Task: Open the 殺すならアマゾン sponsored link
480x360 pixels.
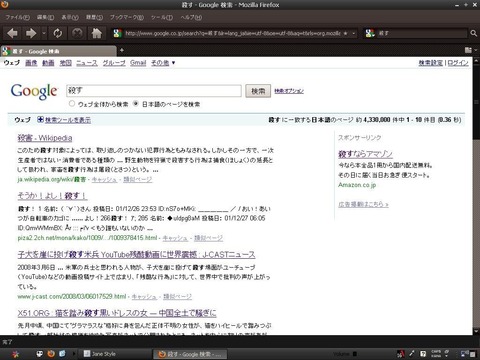Action: [x=365, y=154]
